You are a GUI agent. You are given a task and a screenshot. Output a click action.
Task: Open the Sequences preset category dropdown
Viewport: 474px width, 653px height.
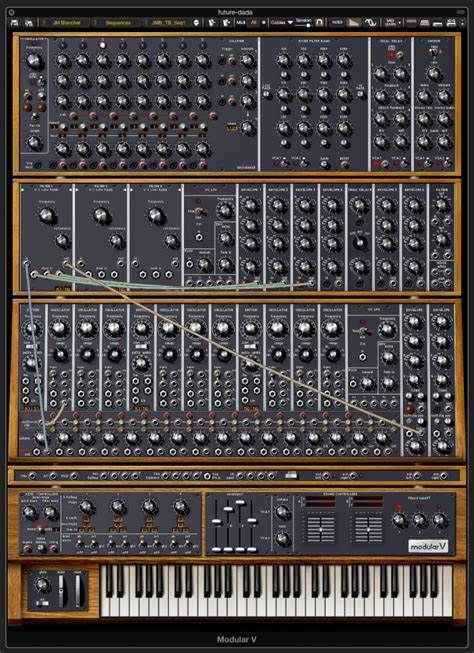point(118,22)
